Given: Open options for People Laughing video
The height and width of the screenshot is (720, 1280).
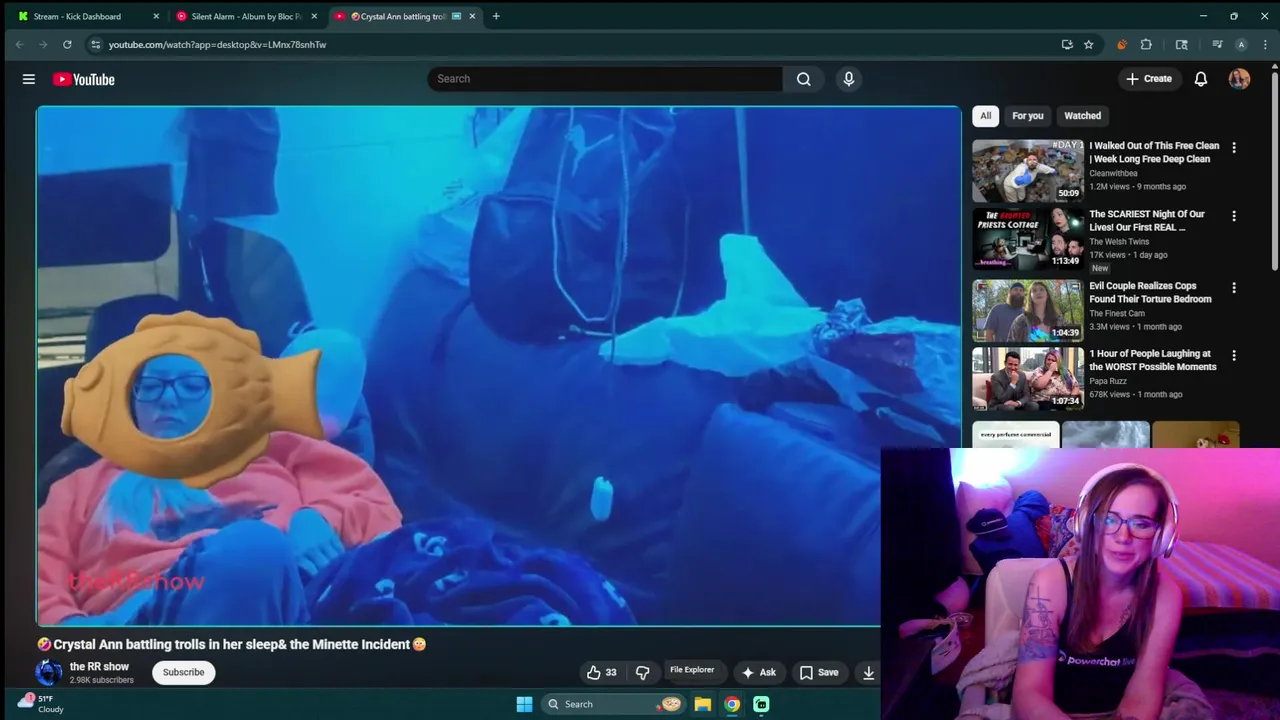Looking at the screenshot, I should [1234, 355].
